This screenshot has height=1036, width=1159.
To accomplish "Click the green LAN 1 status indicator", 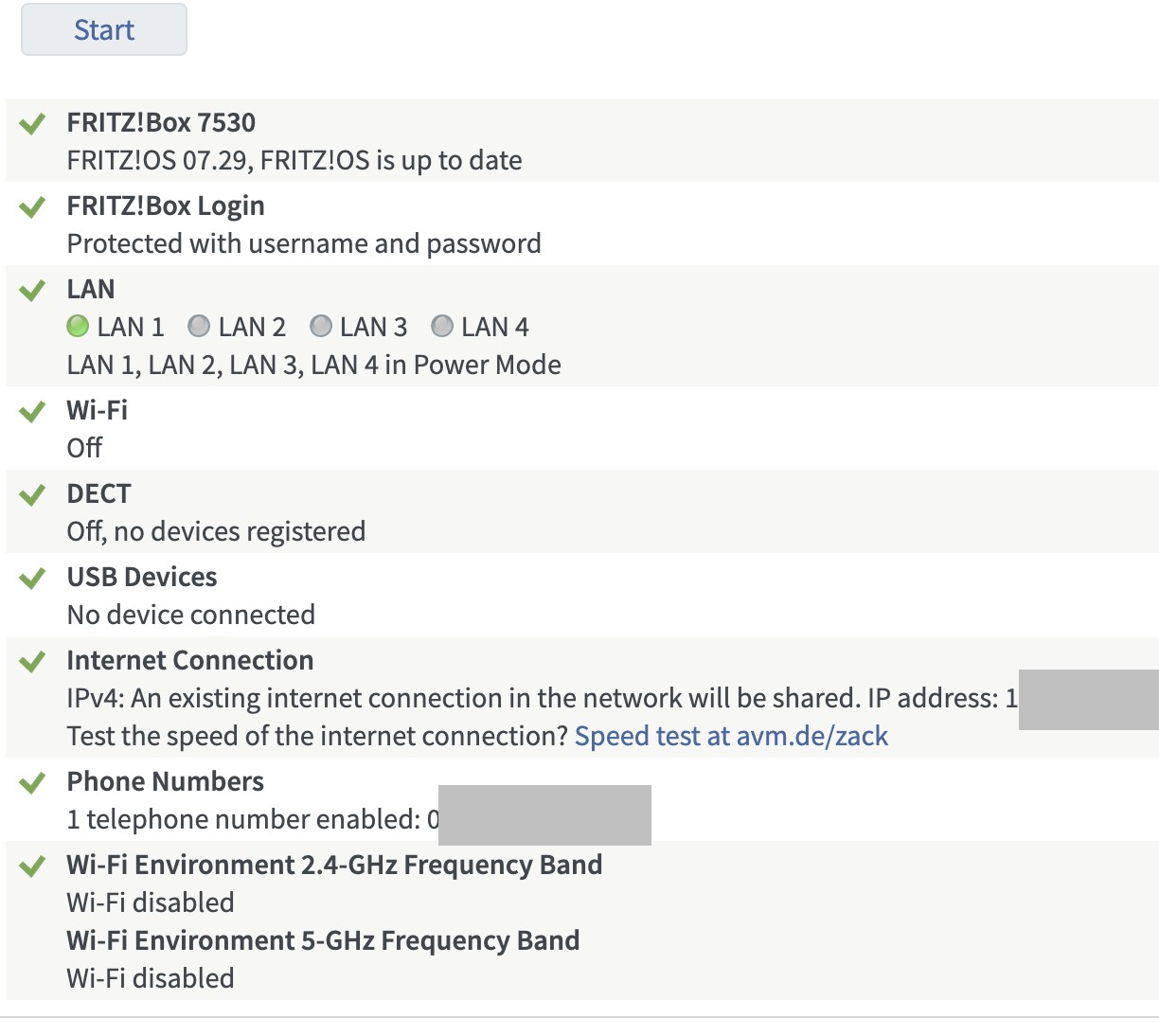I will 78,327.
